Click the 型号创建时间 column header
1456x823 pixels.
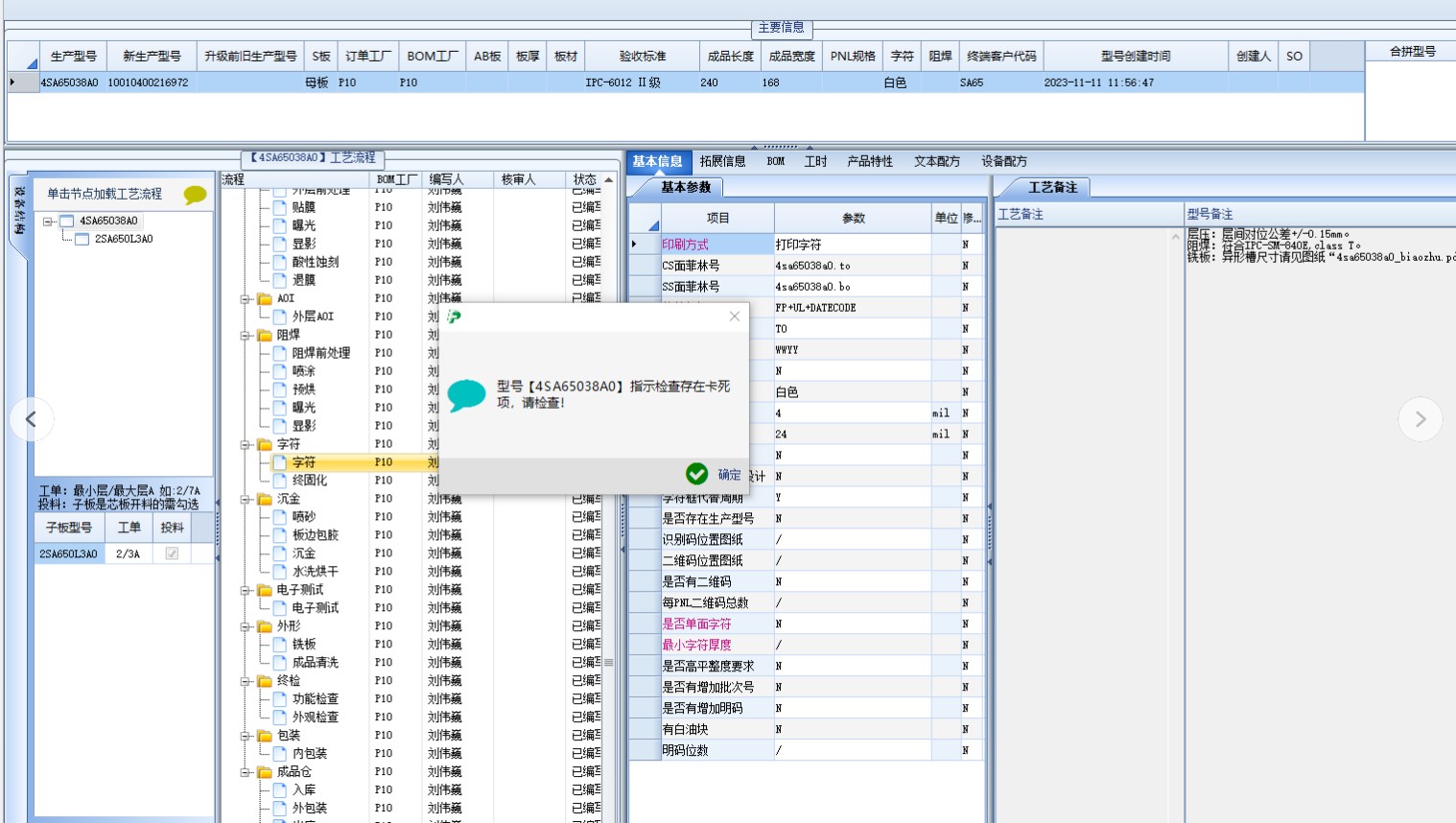[x=1136, y=57]
